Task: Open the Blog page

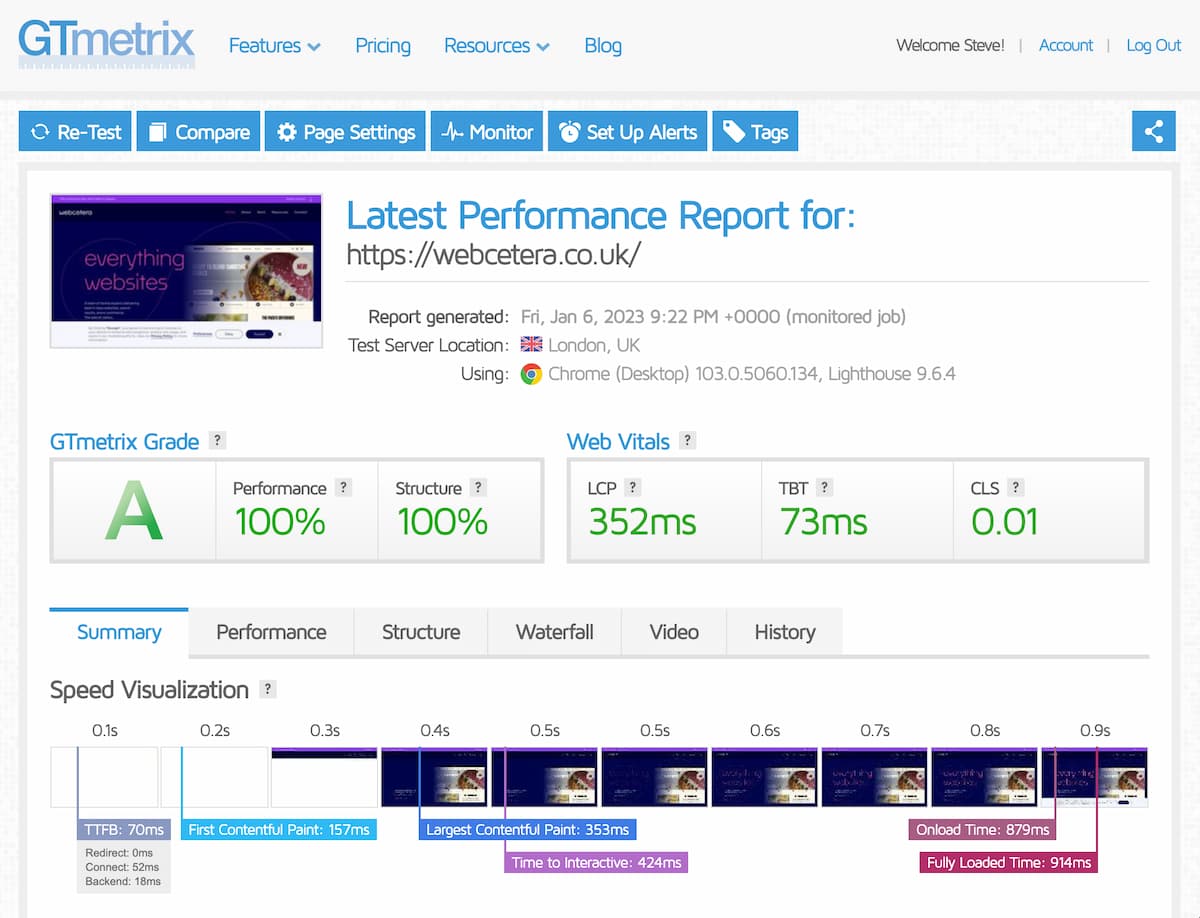Action: (x=603, y=45)
